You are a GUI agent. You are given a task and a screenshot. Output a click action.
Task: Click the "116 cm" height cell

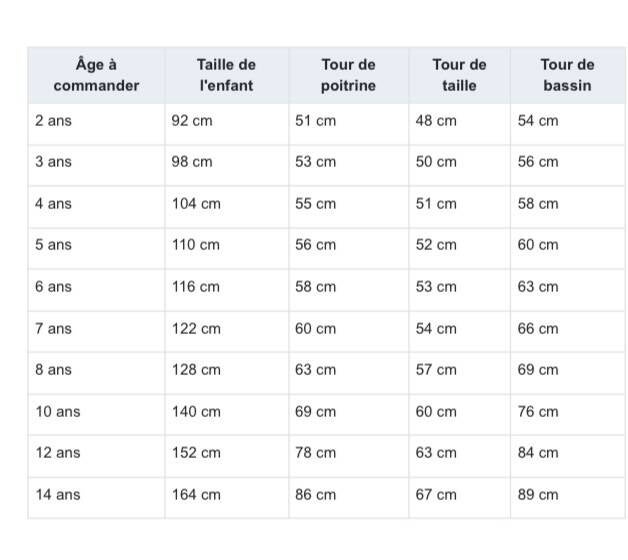[196, 287]
